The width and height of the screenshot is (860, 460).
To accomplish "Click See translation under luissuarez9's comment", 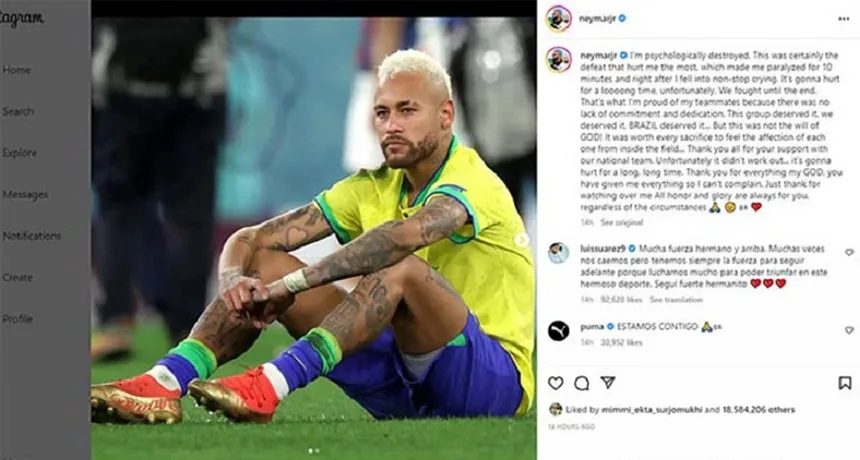I will [x=676, y=300].
